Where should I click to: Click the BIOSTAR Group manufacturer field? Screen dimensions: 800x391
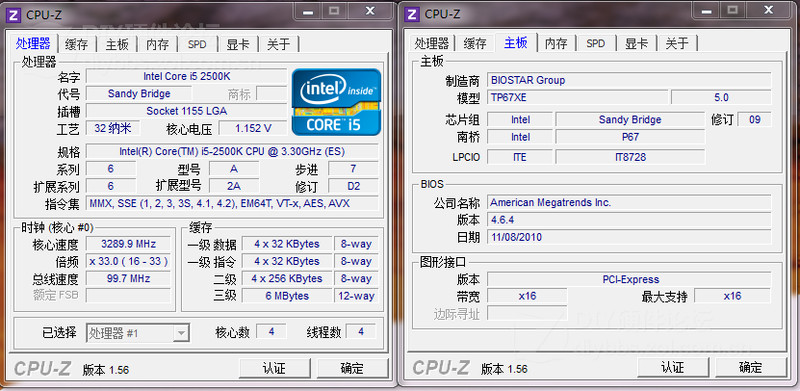(629, 81)
